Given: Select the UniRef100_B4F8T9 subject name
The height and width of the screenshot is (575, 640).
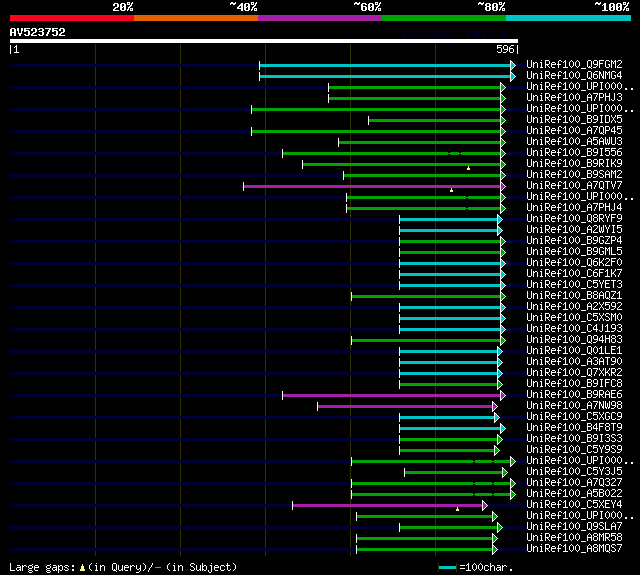Looking at the screenshot, I should [x=574, y=428].
